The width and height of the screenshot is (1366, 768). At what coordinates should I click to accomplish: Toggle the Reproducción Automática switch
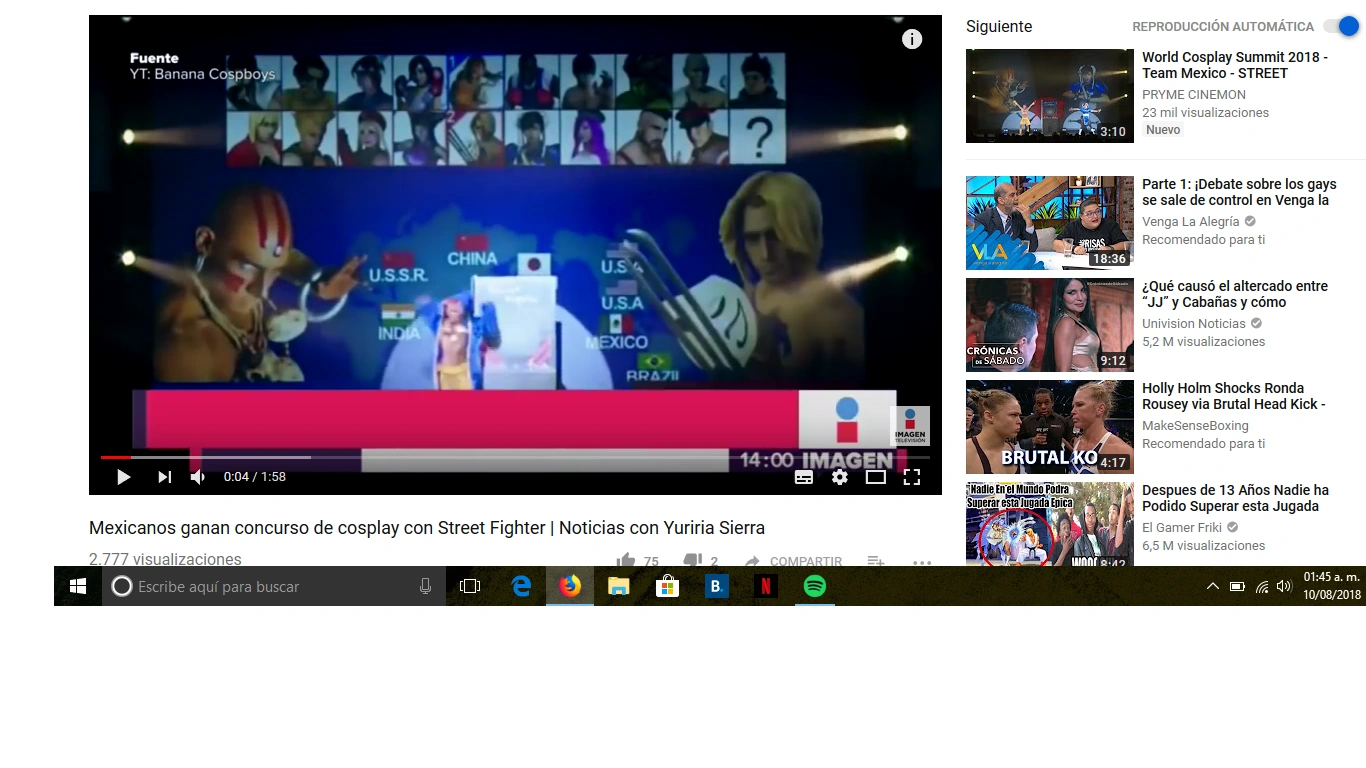click(x=1341, y=27)
